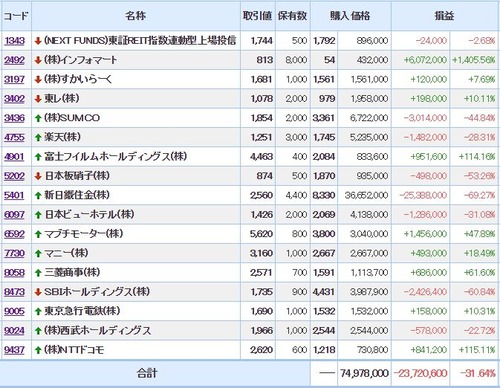The height and width of the screenshot is (388, 500).
Task: Click the red down arrow beside NEXT FUNDS
Action: (38, 41)
